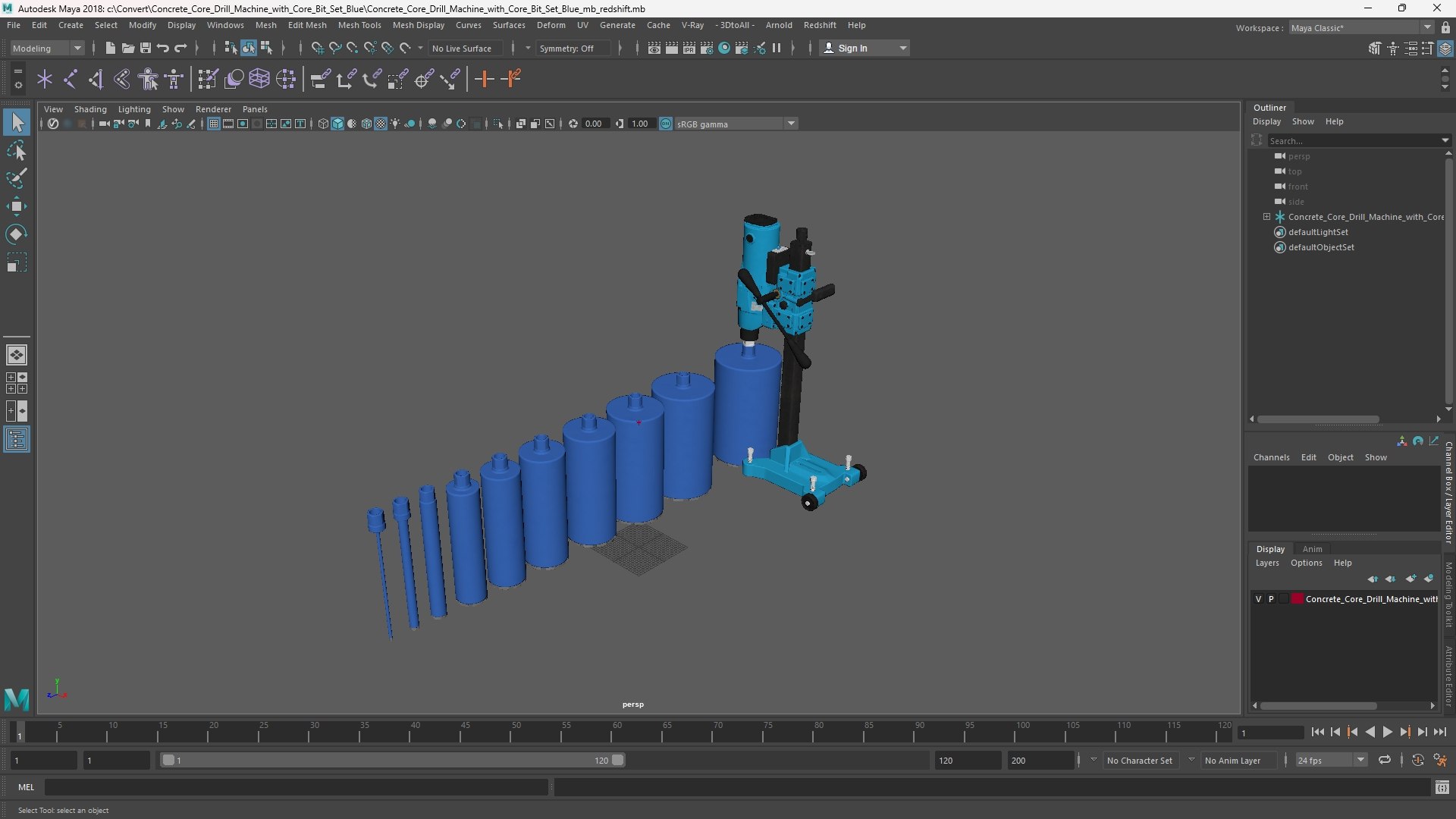Go to start of playback range
Viewport: 1456px width, 819px height.
tap(1317, 732)
